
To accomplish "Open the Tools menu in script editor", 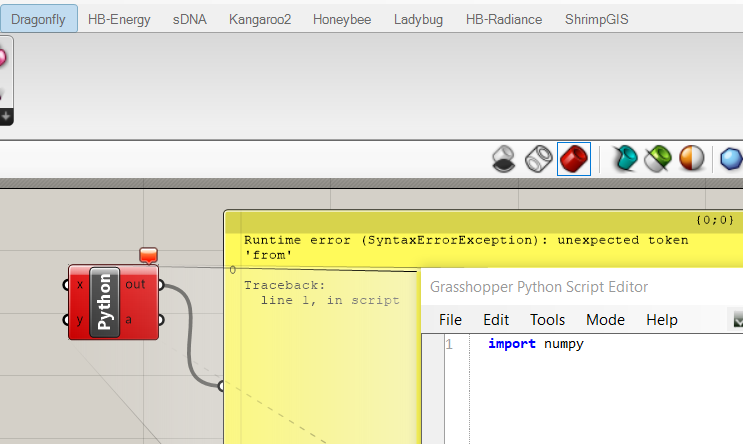I will coord(547,320).
